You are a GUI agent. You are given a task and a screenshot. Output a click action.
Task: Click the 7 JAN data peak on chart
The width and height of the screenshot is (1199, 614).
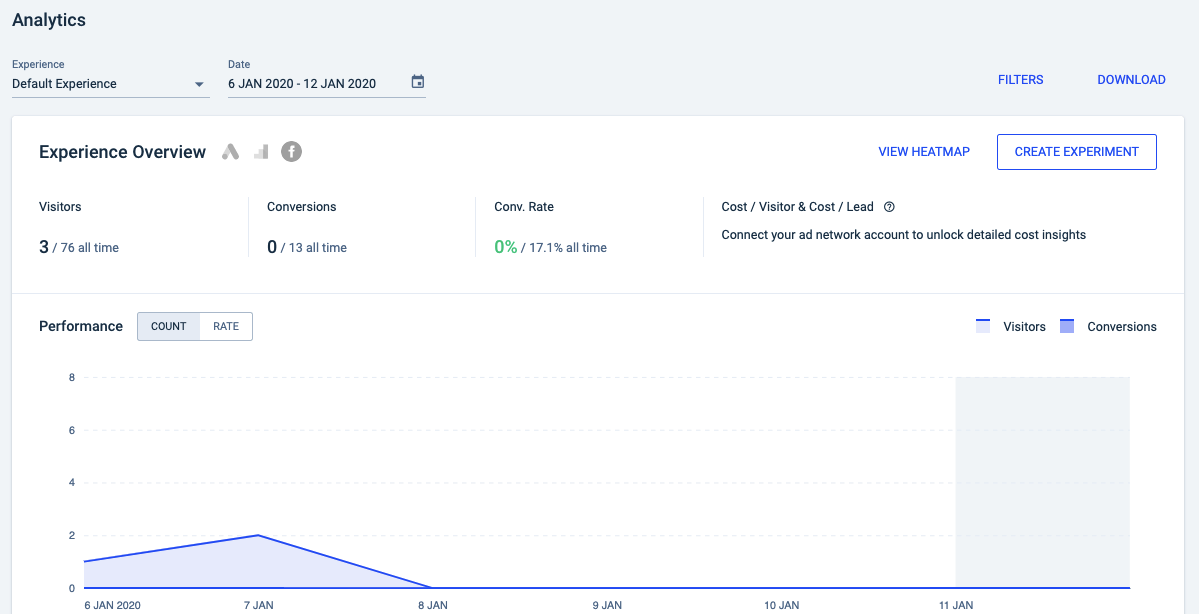[258, 535]
